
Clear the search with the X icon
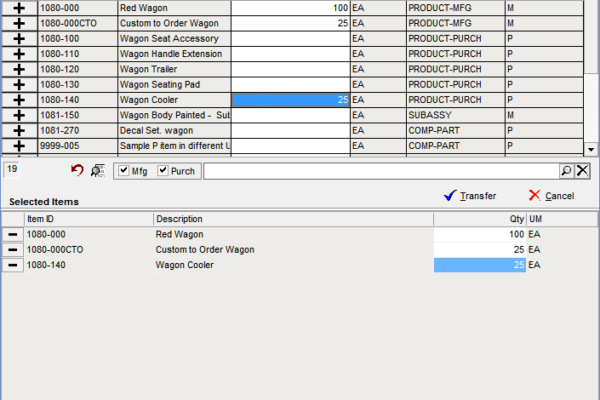point(582,171)
